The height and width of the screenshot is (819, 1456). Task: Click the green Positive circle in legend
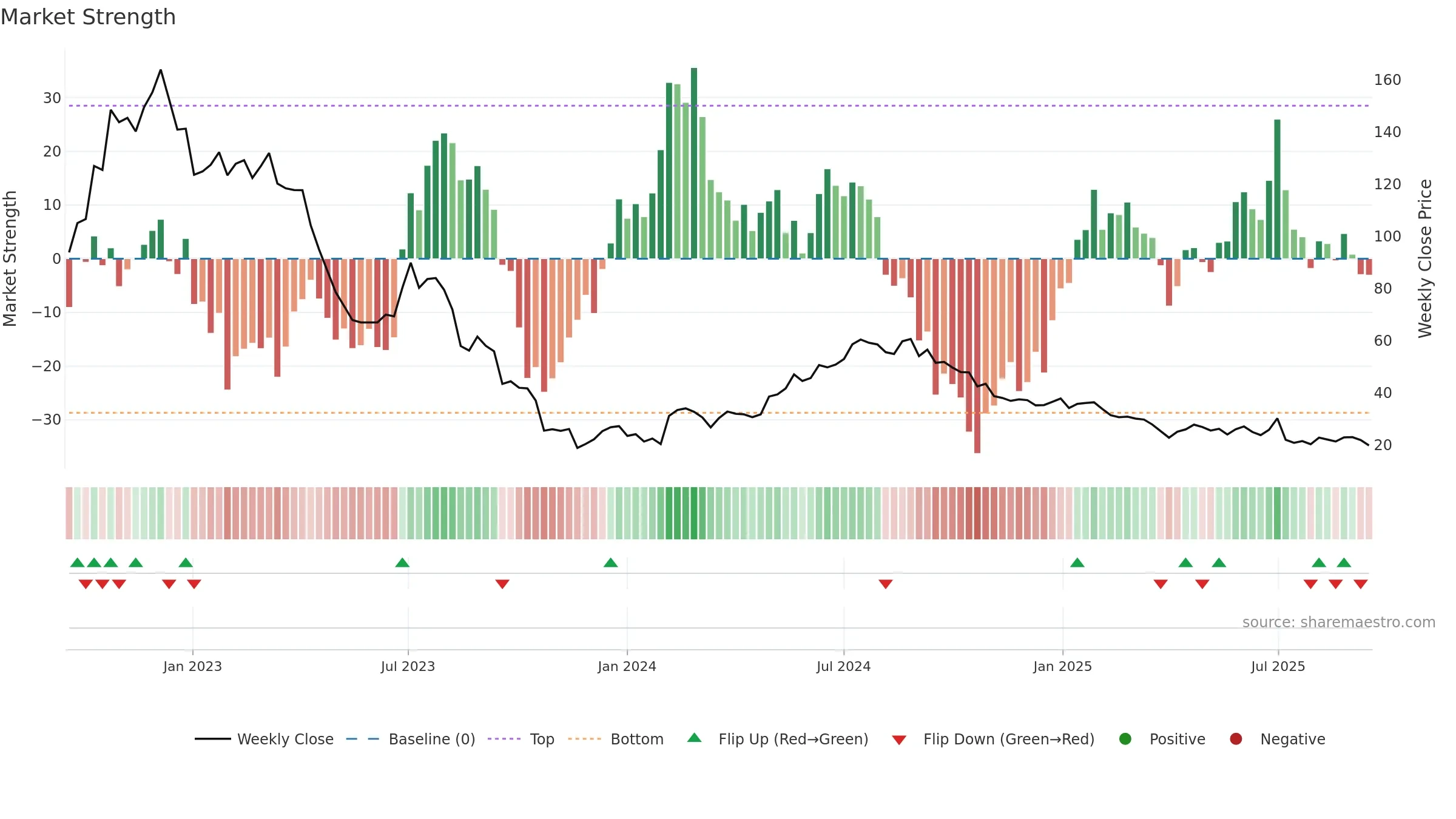1125,739
